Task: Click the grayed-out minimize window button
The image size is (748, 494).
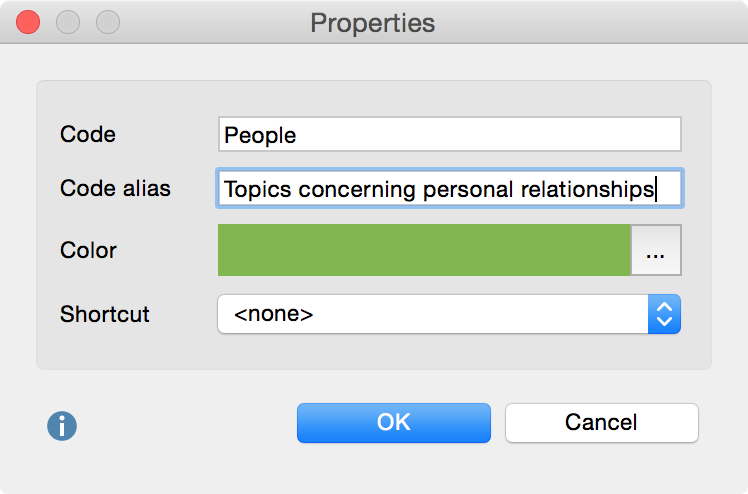Action: [x=68, y=21]
